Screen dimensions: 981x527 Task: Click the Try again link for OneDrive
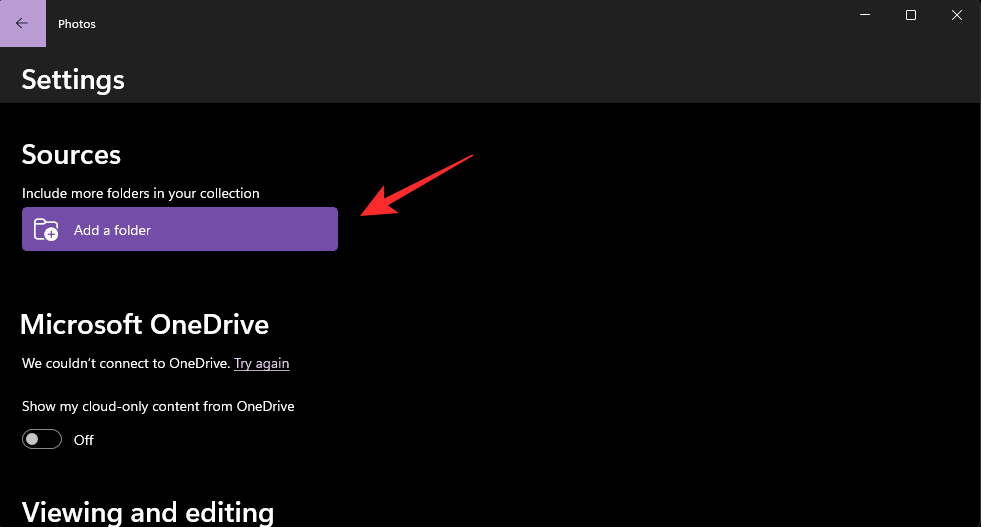click(262, 364)
